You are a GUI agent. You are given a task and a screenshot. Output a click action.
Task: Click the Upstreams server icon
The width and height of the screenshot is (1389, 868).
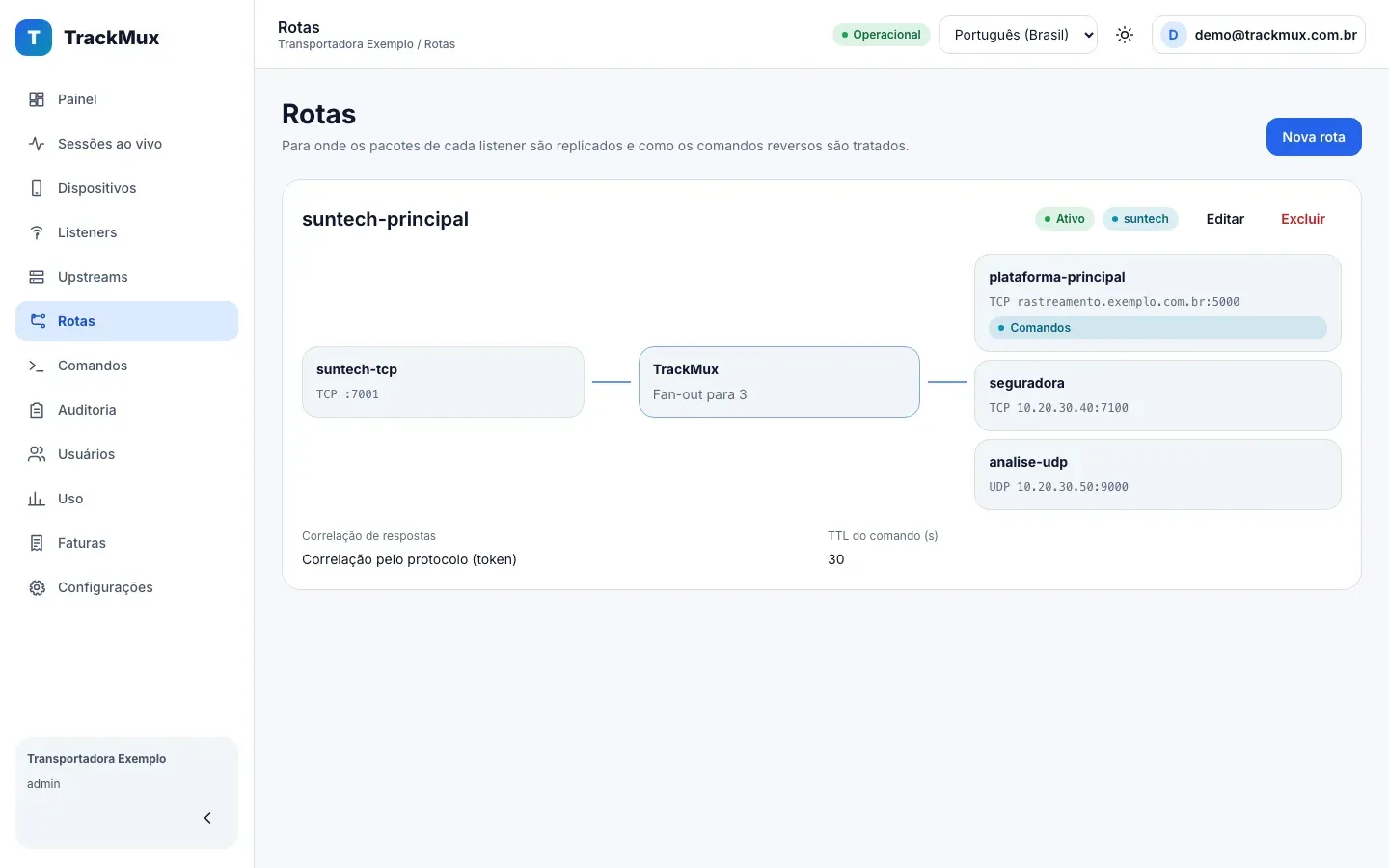click(x=37, y=277)
